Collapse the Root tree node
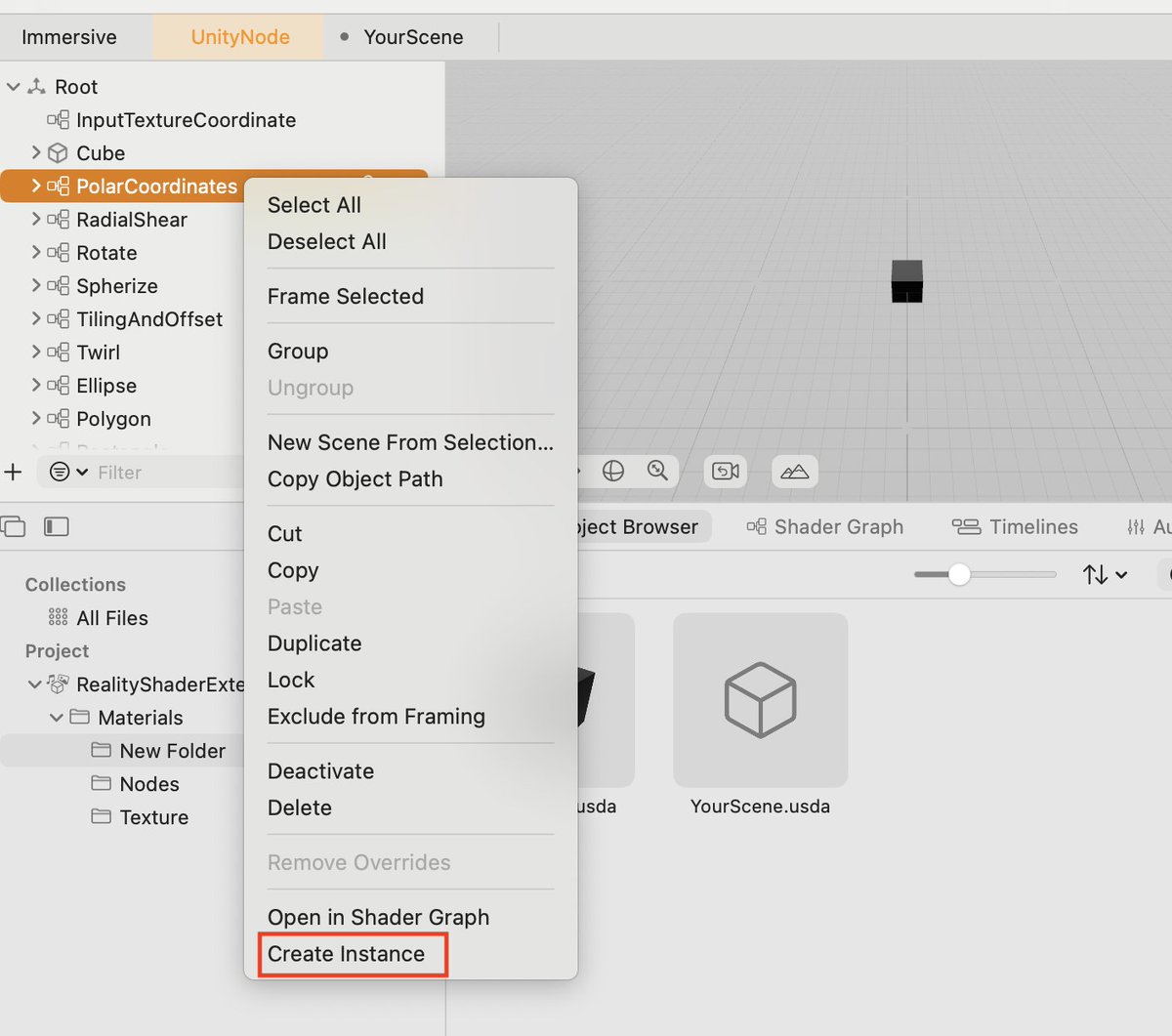1172x1036 pixels. coord(14,87)
